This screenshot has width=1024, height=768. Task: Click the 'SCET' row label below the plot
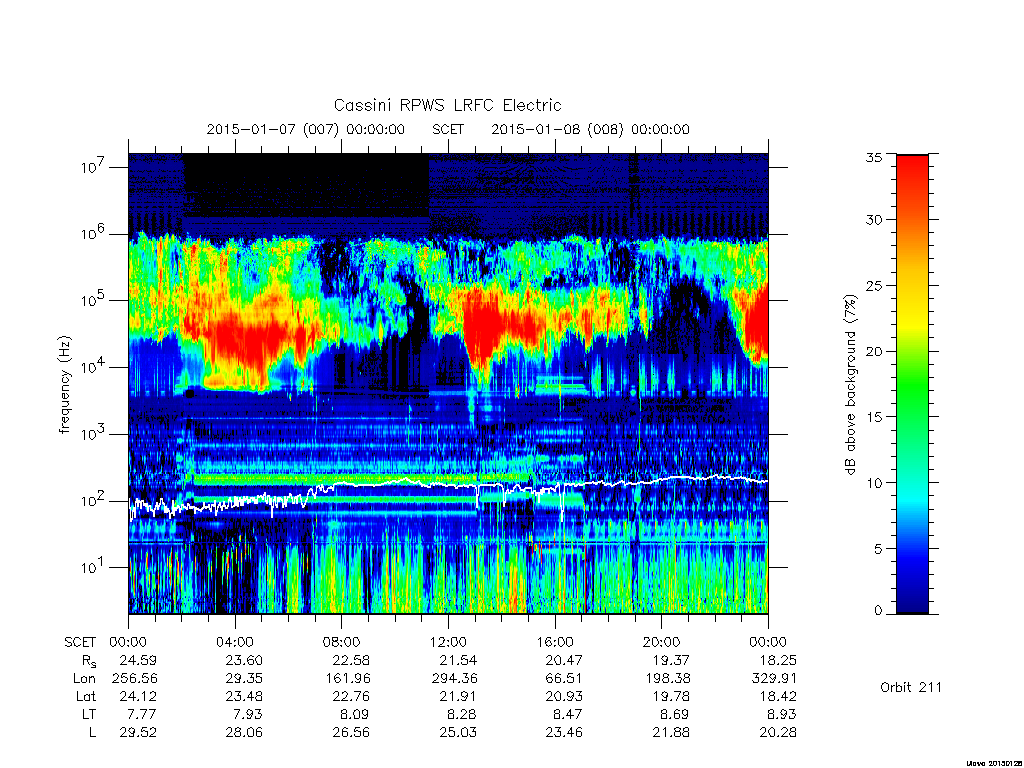click(x=80, y=642)
